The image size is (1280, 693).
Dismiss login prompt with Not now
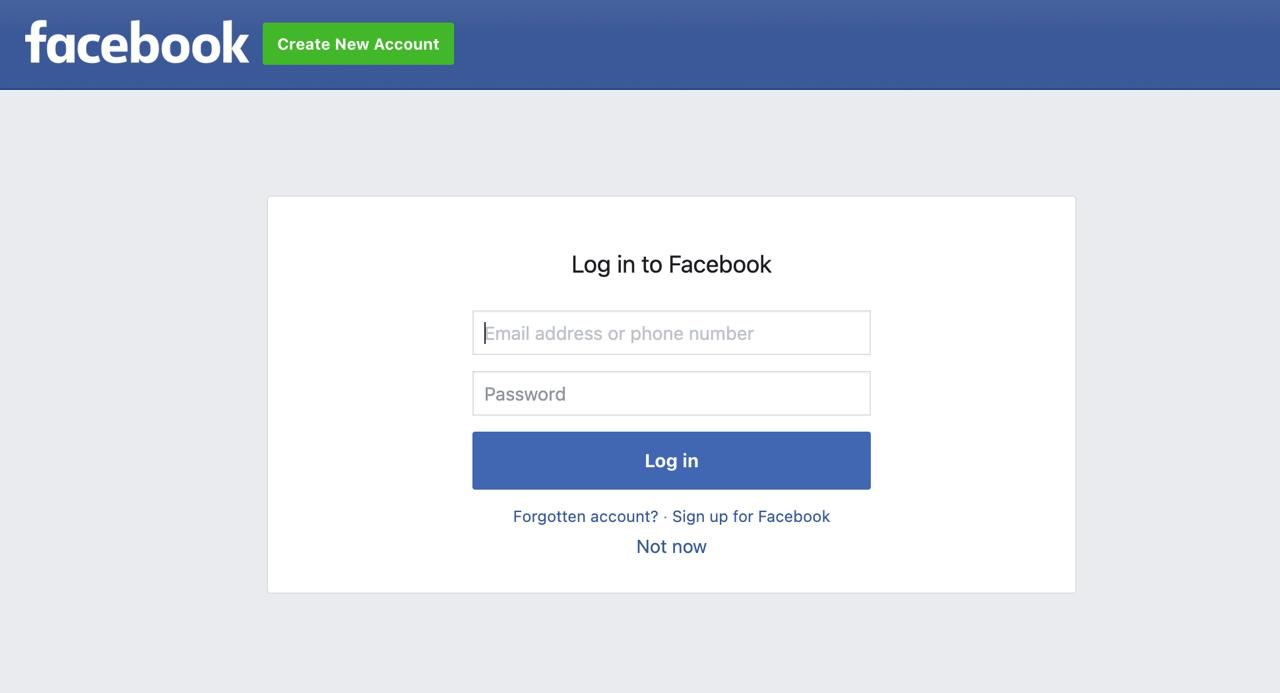pyautogui.click(x=671, y=547)
